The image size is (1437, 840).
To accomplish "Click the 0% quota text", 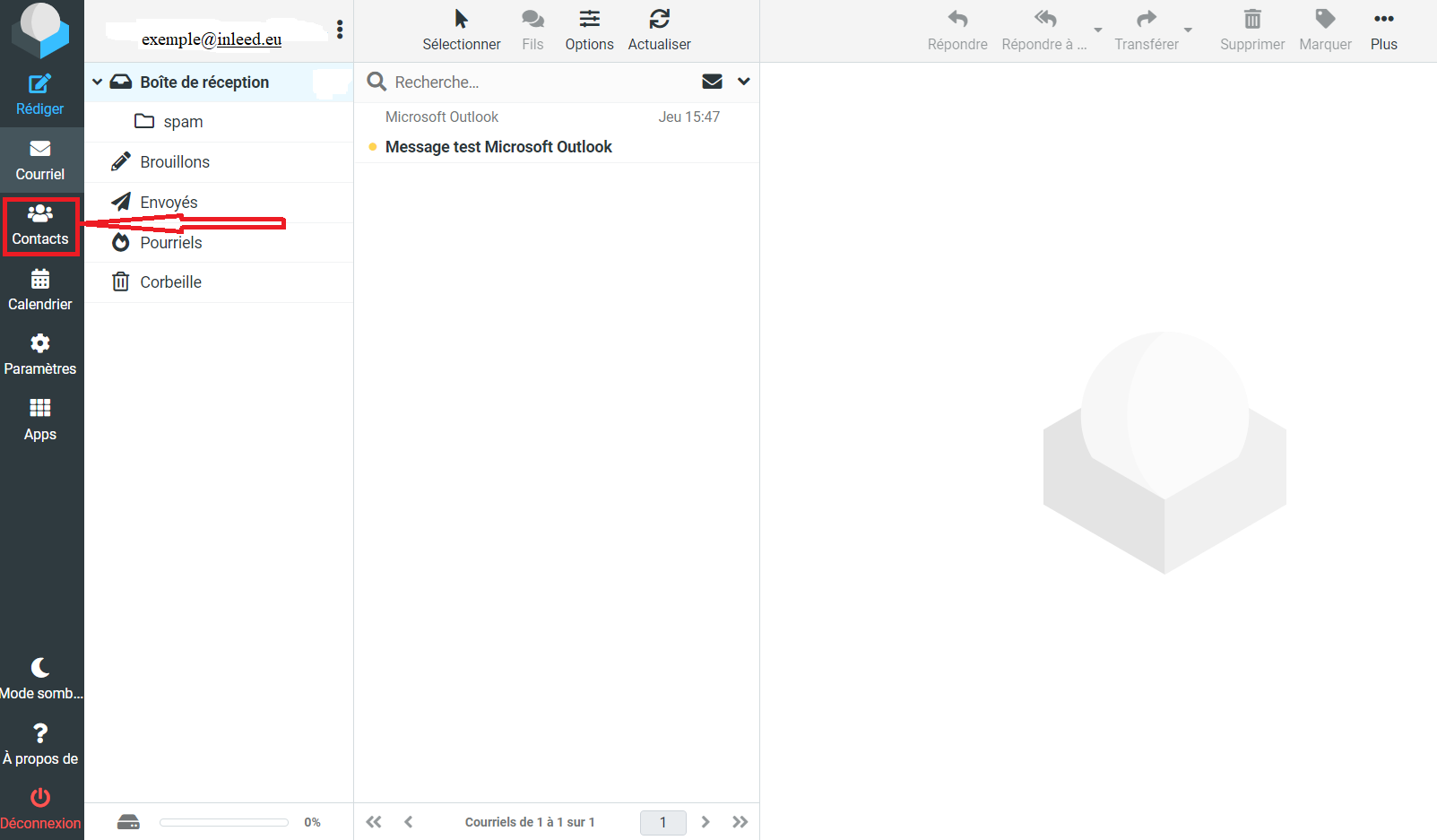I will tap(312, 822).
